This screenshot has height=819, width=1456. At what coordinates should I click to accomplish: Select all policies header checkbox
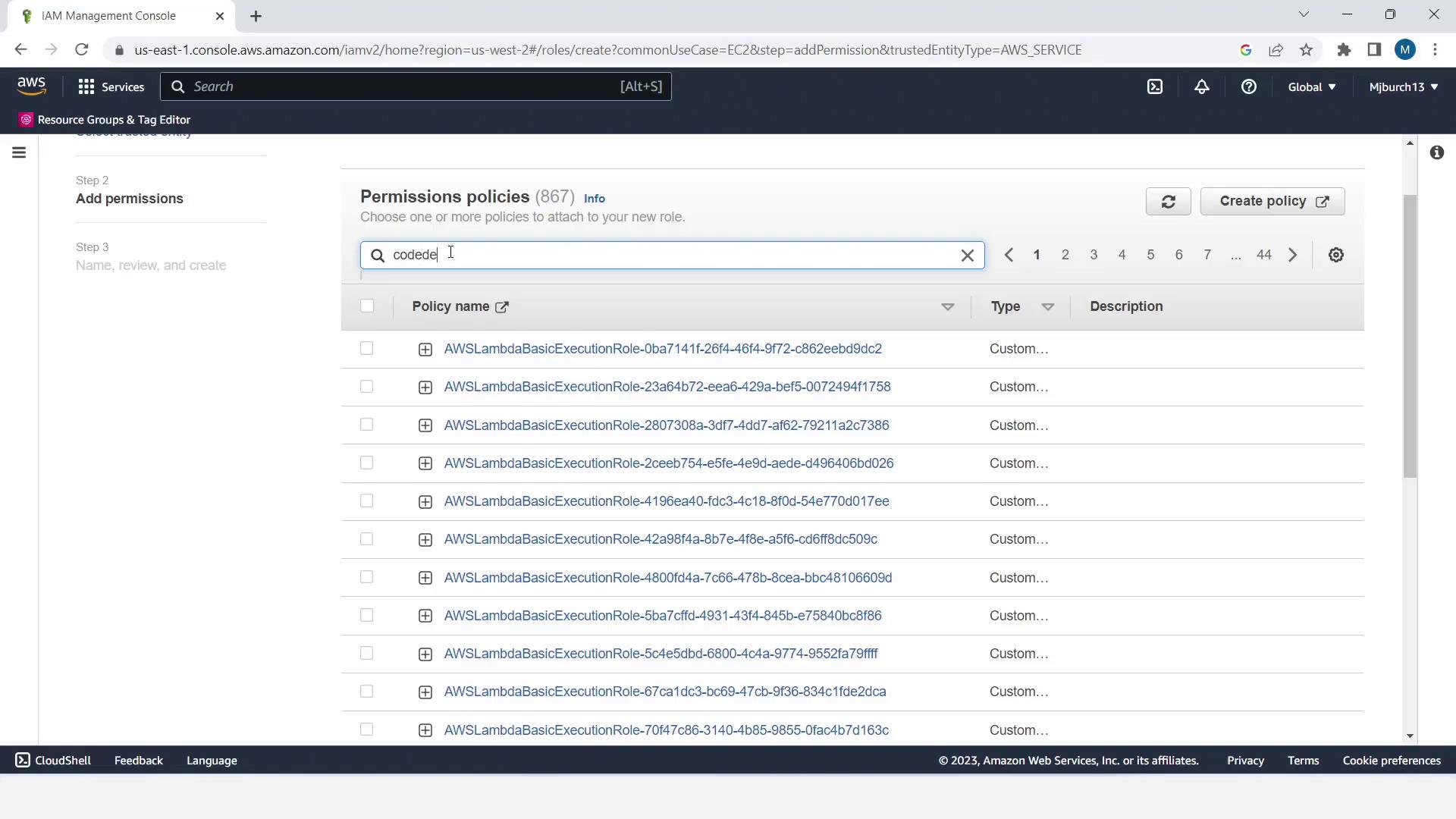367,306
